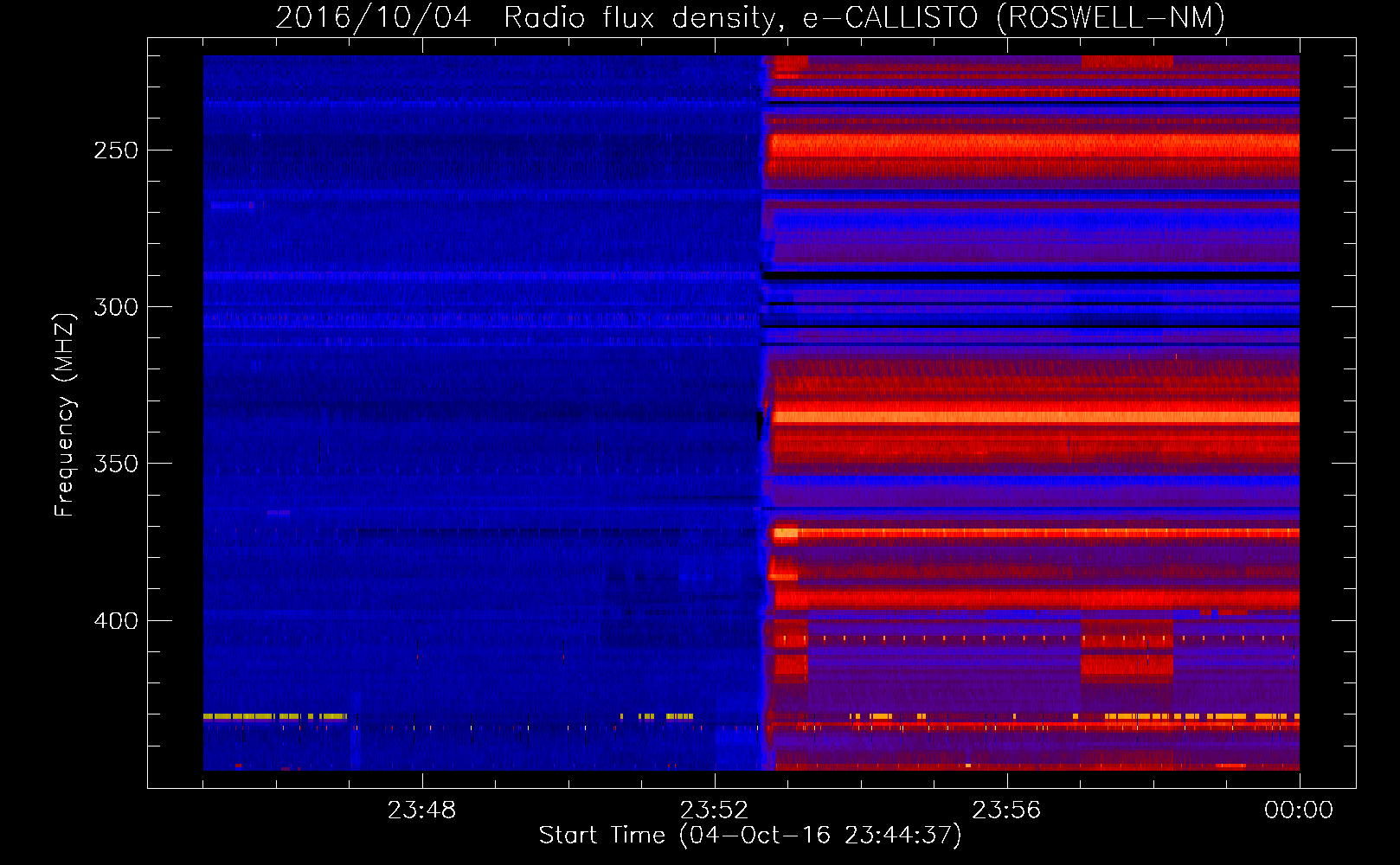Click the 'Frequency (MHZ)' axis label
Image resolution: width=1400 pixels, height=865 pixels.
click(x=64, y=414)
